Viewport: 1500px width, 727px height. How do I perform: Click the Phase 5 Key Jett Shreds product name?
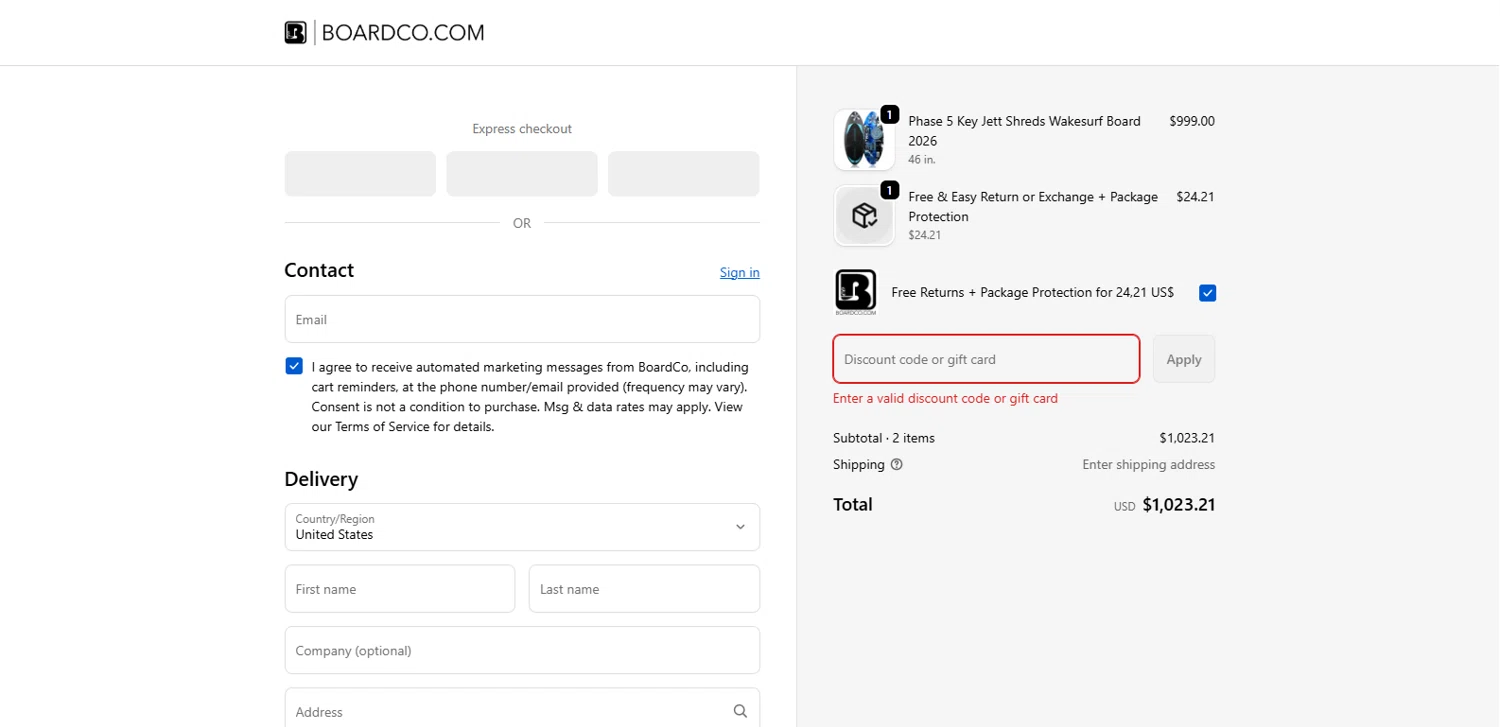coord(1024,131)
